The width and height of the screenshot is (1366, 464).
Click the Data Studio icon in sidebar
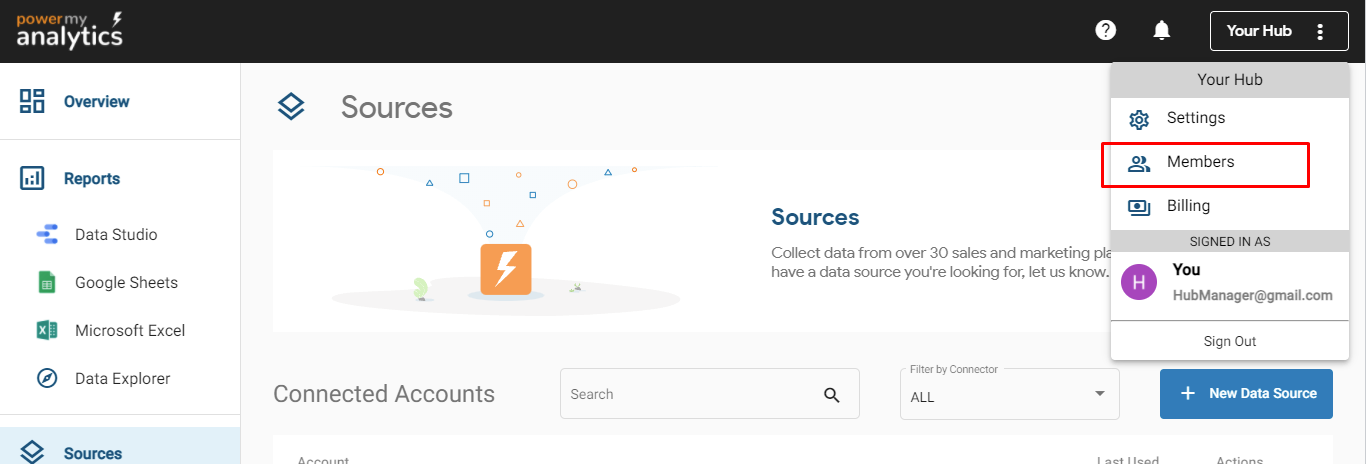coord(47,235)
